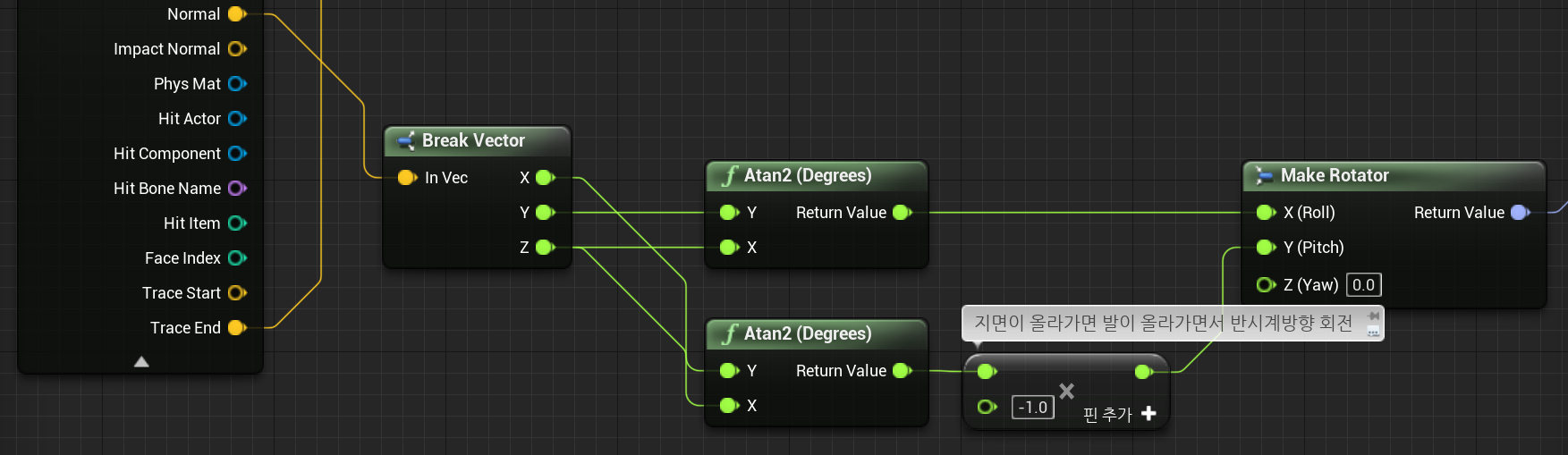The width and height of the screenshot is (1568, 455).
Task: Click the 핀 추가 add pin button
Action: 1120,414
